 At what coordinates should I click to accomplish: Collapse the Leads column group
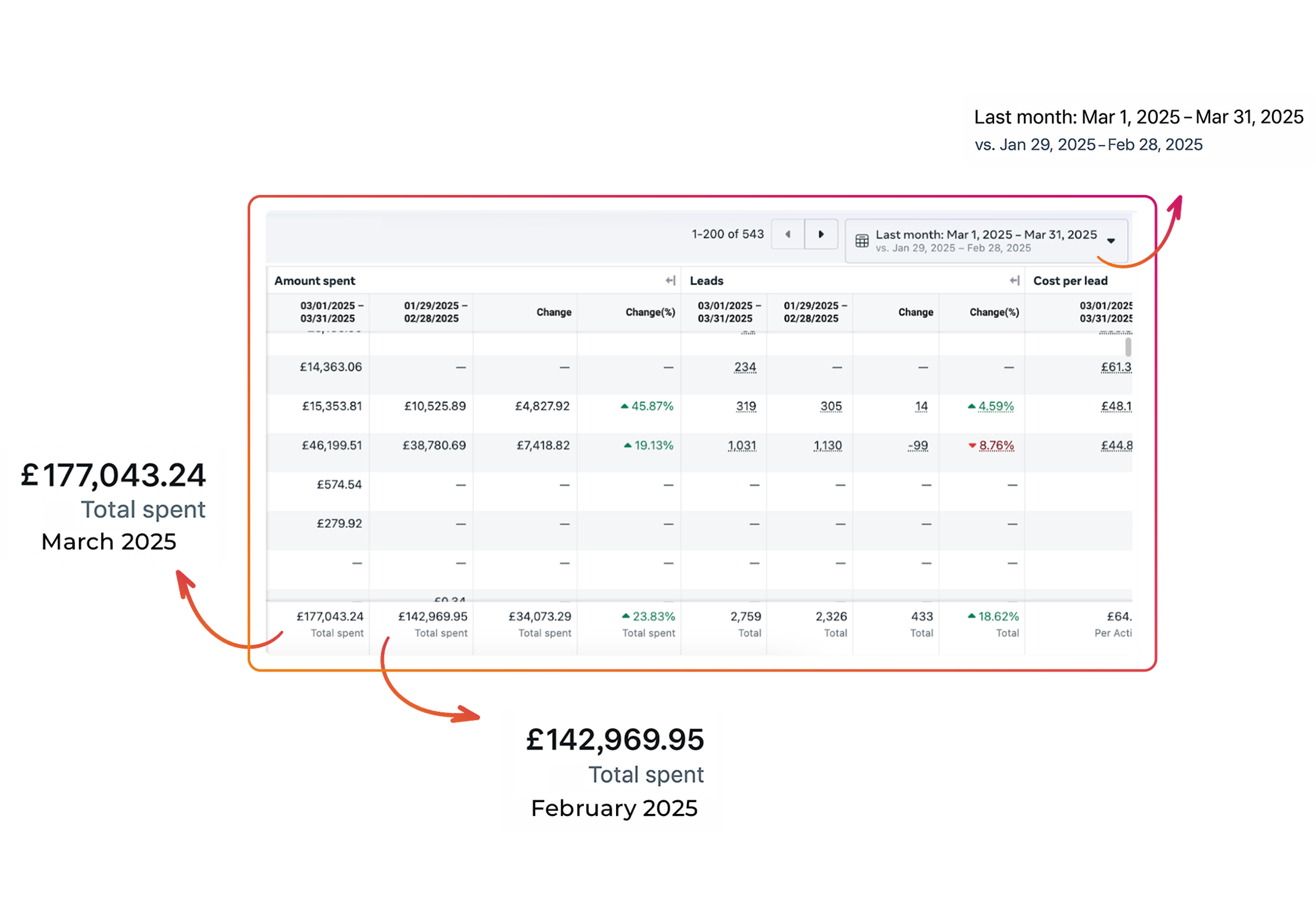(1014, 281)
